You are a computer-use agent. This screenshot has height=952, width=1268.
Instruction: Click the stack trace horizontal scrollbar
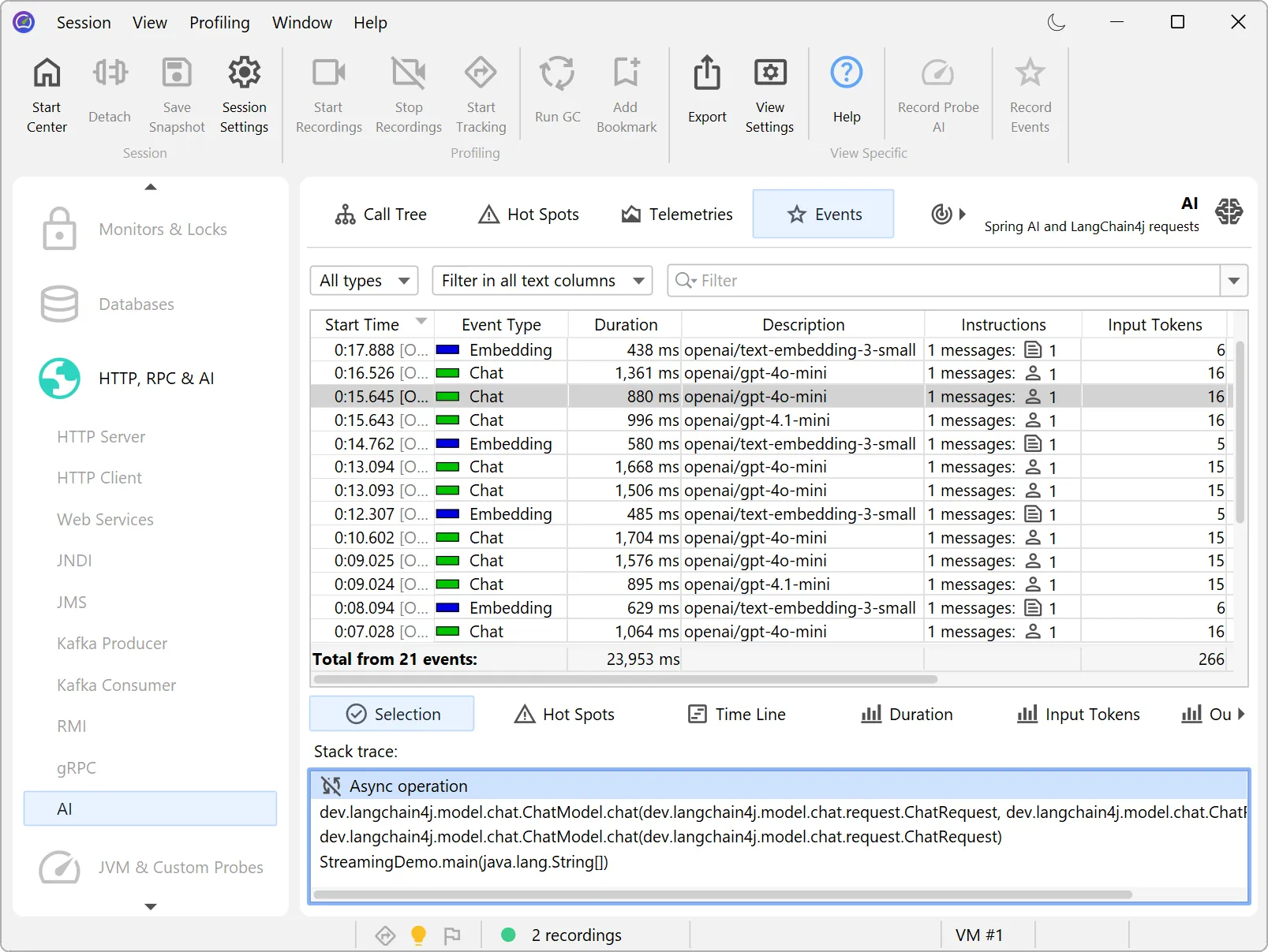[x=723, y=894]
